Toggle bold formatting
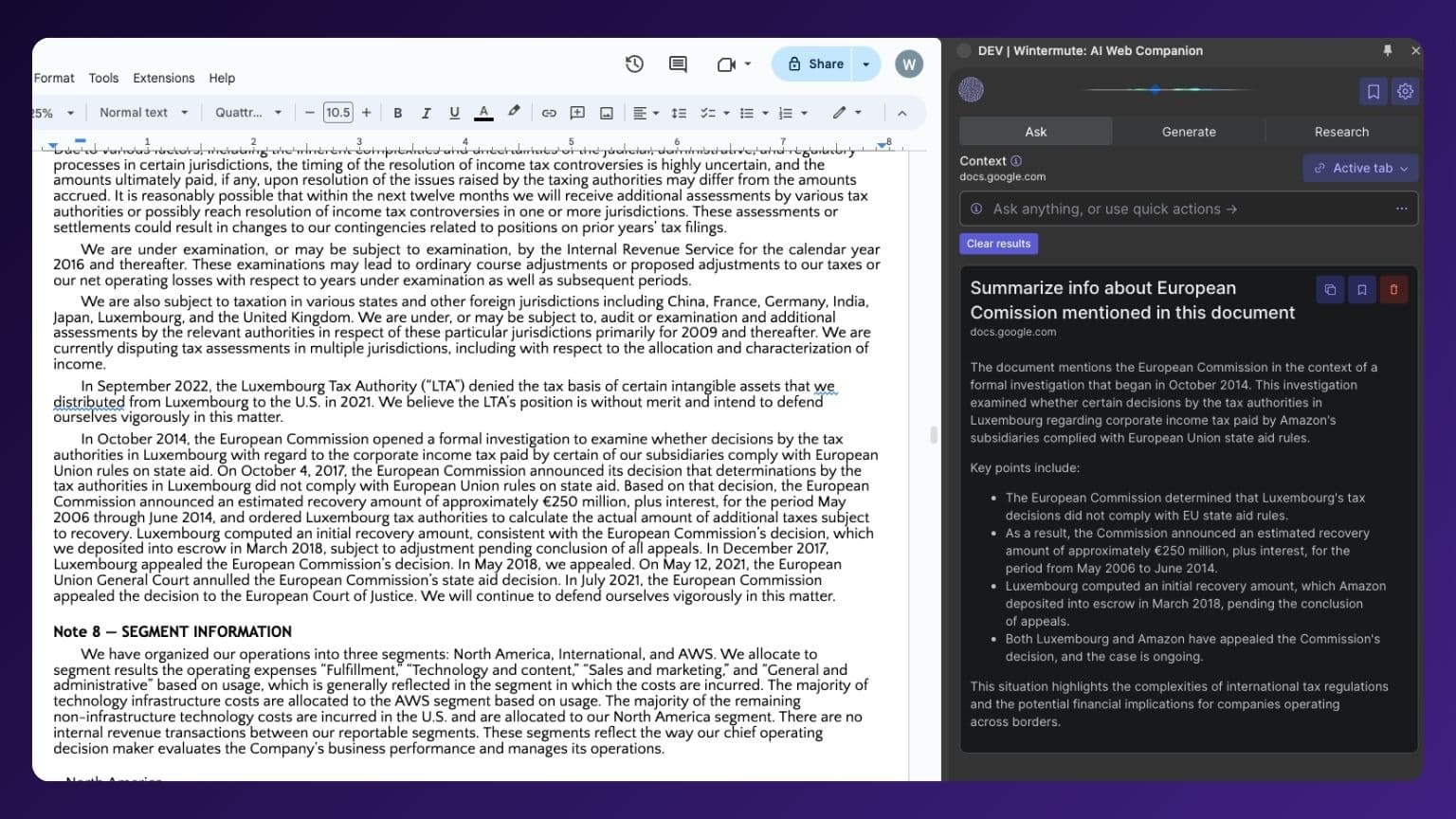This screenshot has height=819, width=1456. [397, 113]
